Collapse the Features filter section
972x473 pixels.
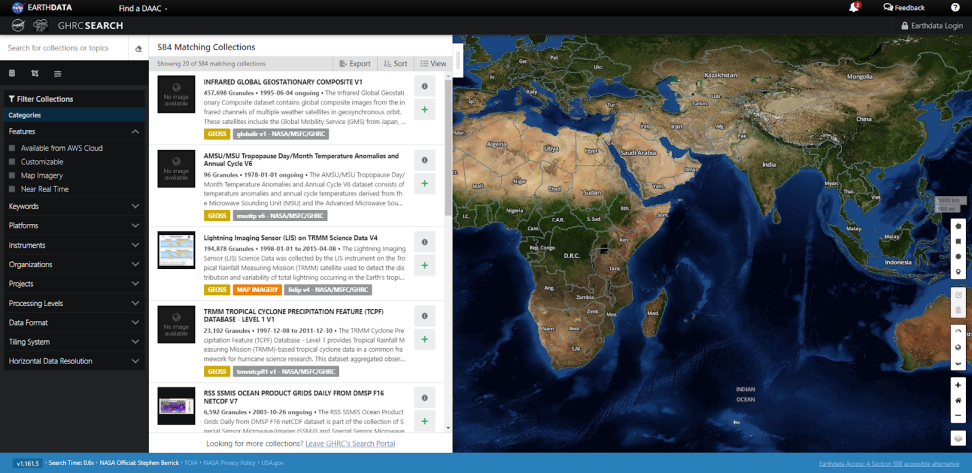(x=74, y=131)
